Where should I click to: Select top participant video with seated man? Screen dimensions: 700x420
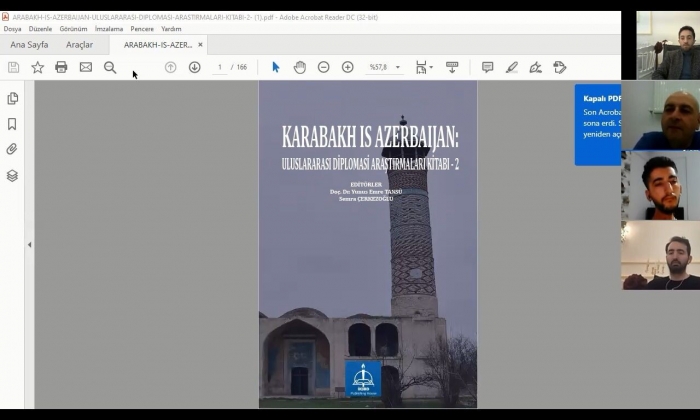click(x=668, y=46)
